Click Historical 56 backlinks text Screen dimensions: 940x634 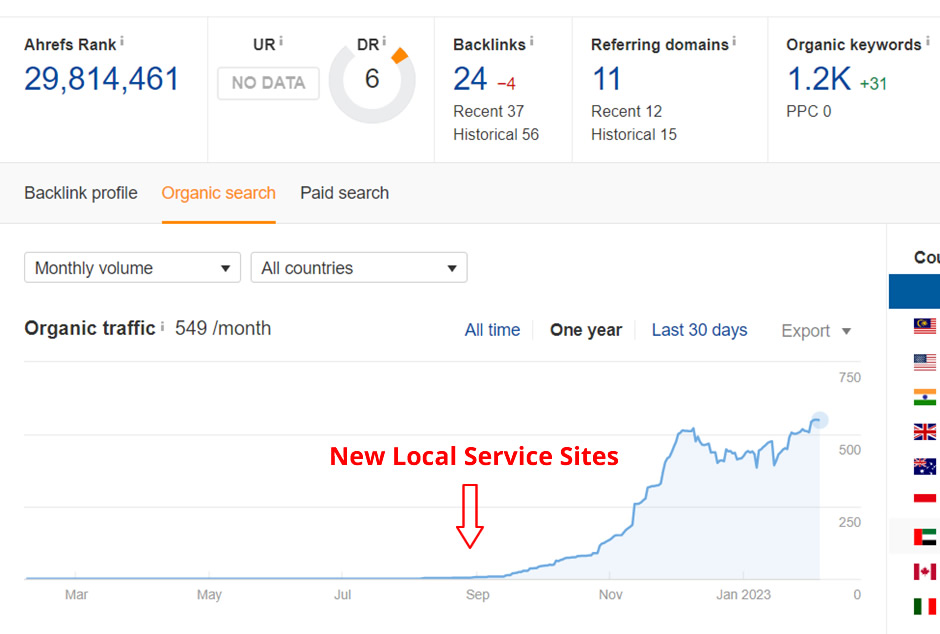point(496,134)
